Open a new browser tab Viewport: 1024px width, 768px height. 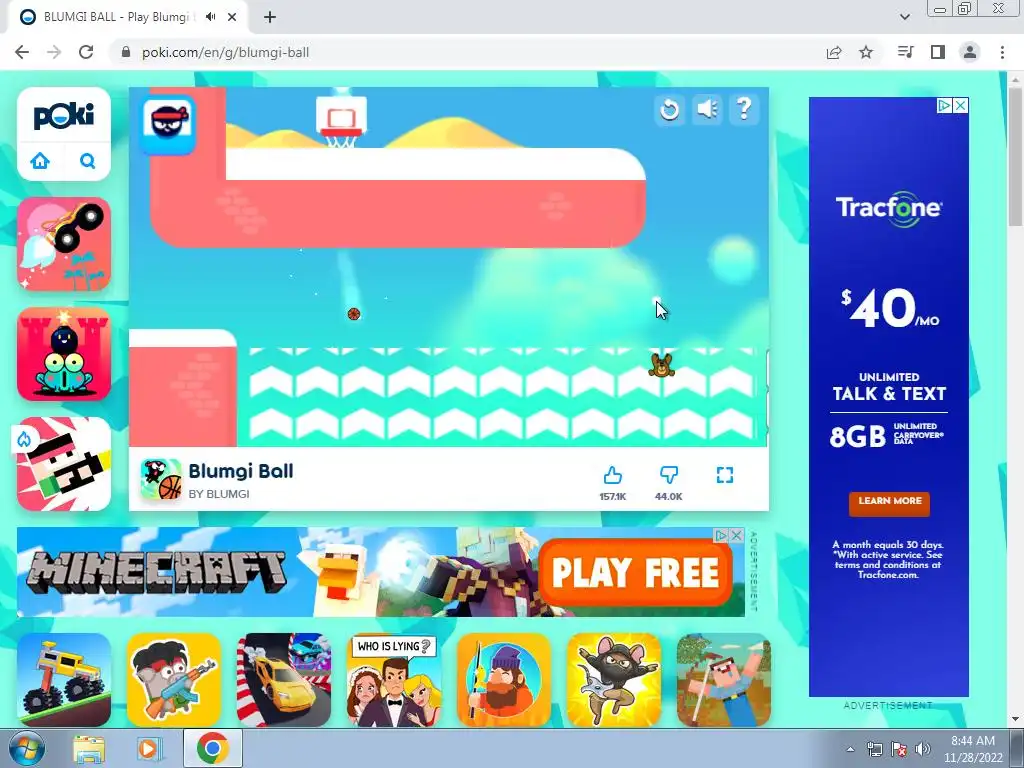tap(270, 17)
